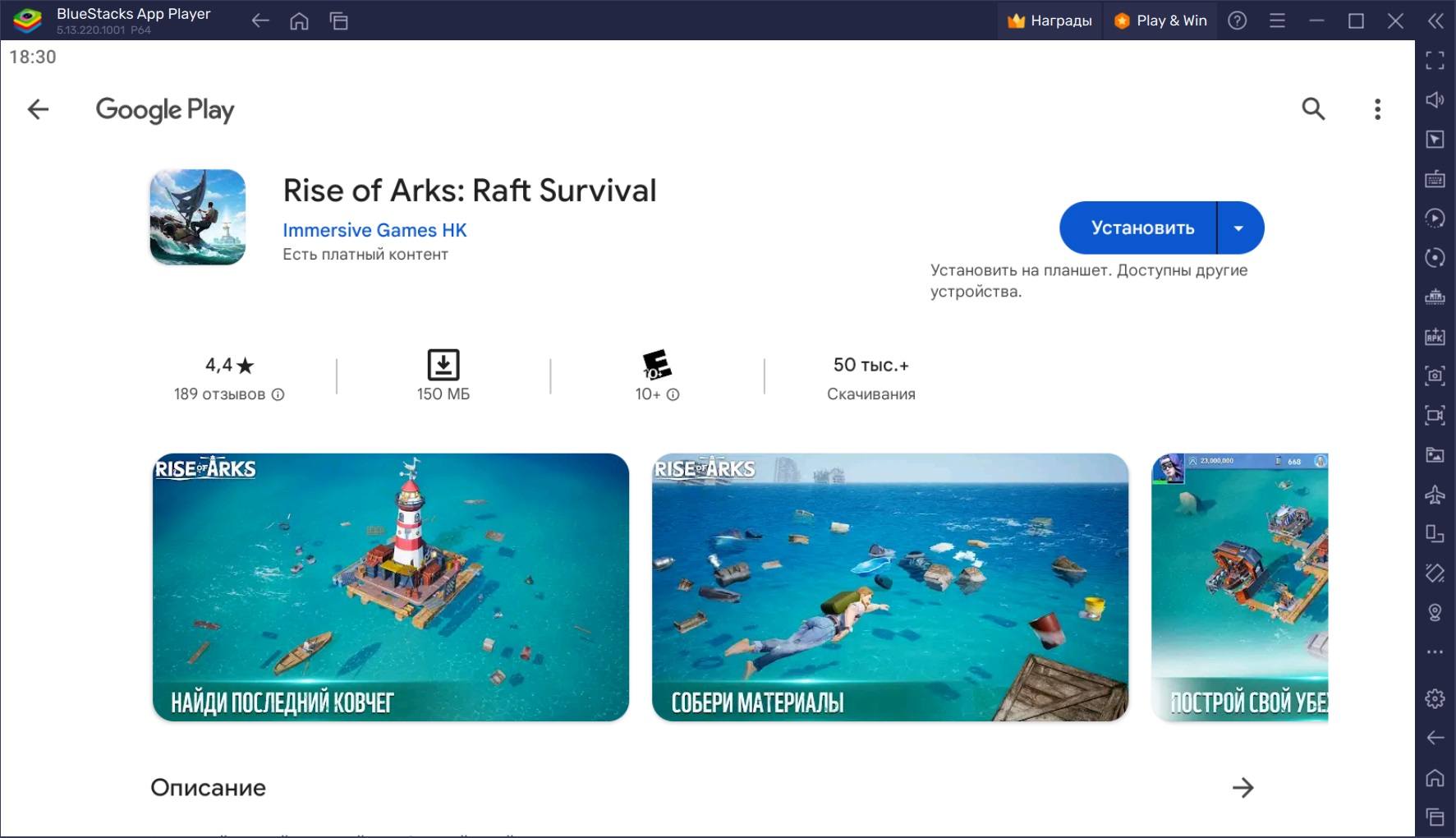This screenshot has width=1456, height=838.
Task: Collapse the BlueStacks side toolbar
Action: [x=1435, y=21]
